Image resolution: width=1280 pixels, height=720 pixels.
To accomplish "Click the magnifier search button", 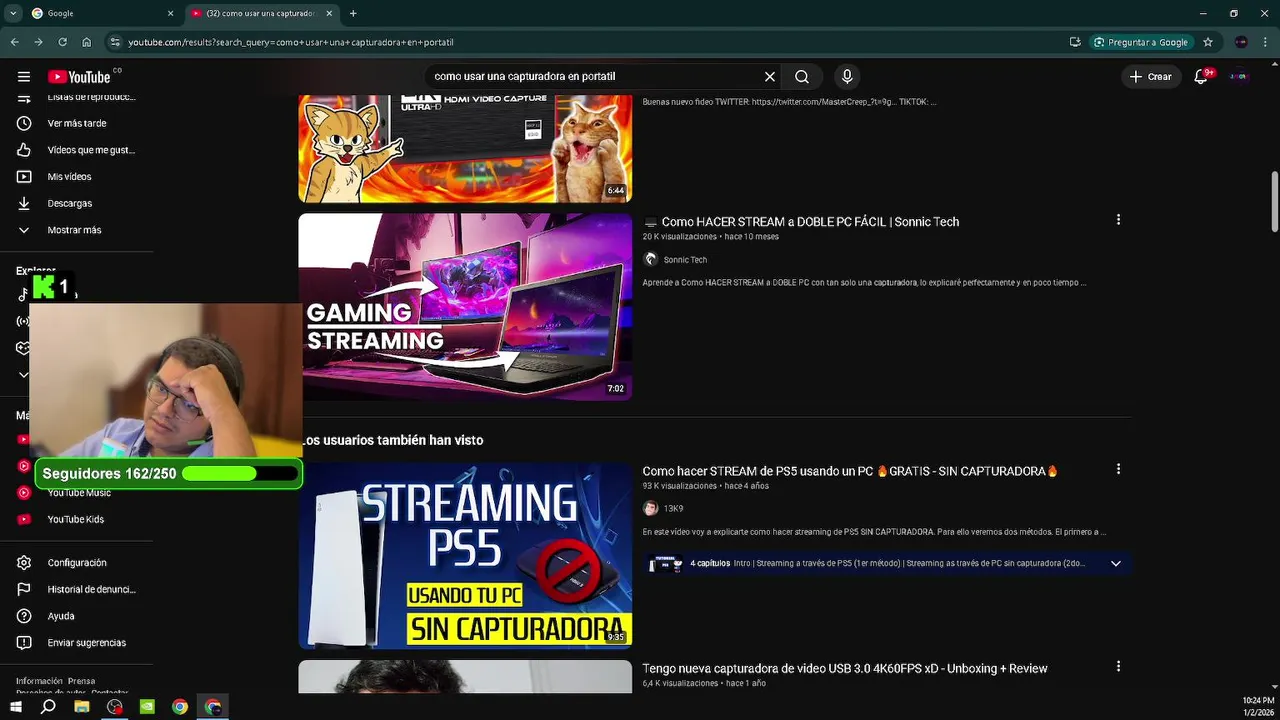I will click(x=802, y=77).
